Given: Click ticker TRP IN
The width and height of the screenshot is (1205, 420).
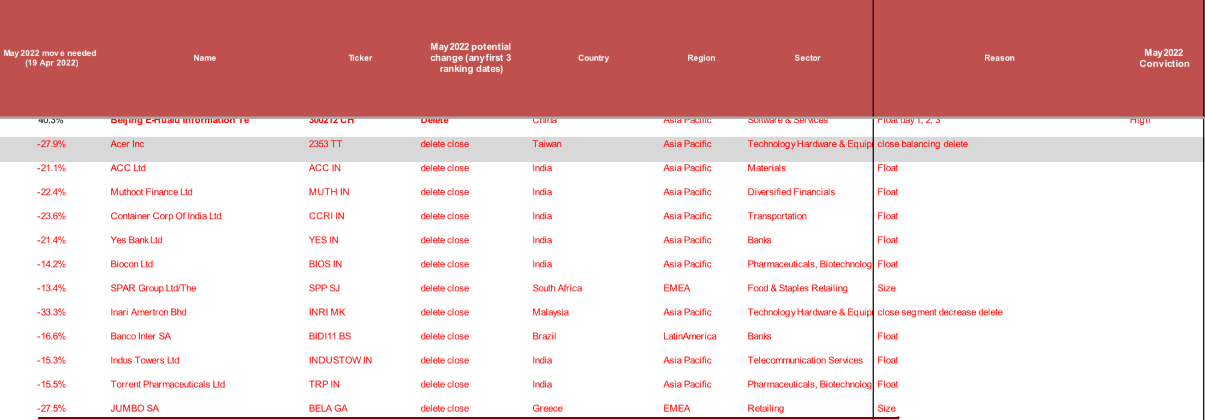Looking at the screenshot, I should tap(324, 384).
